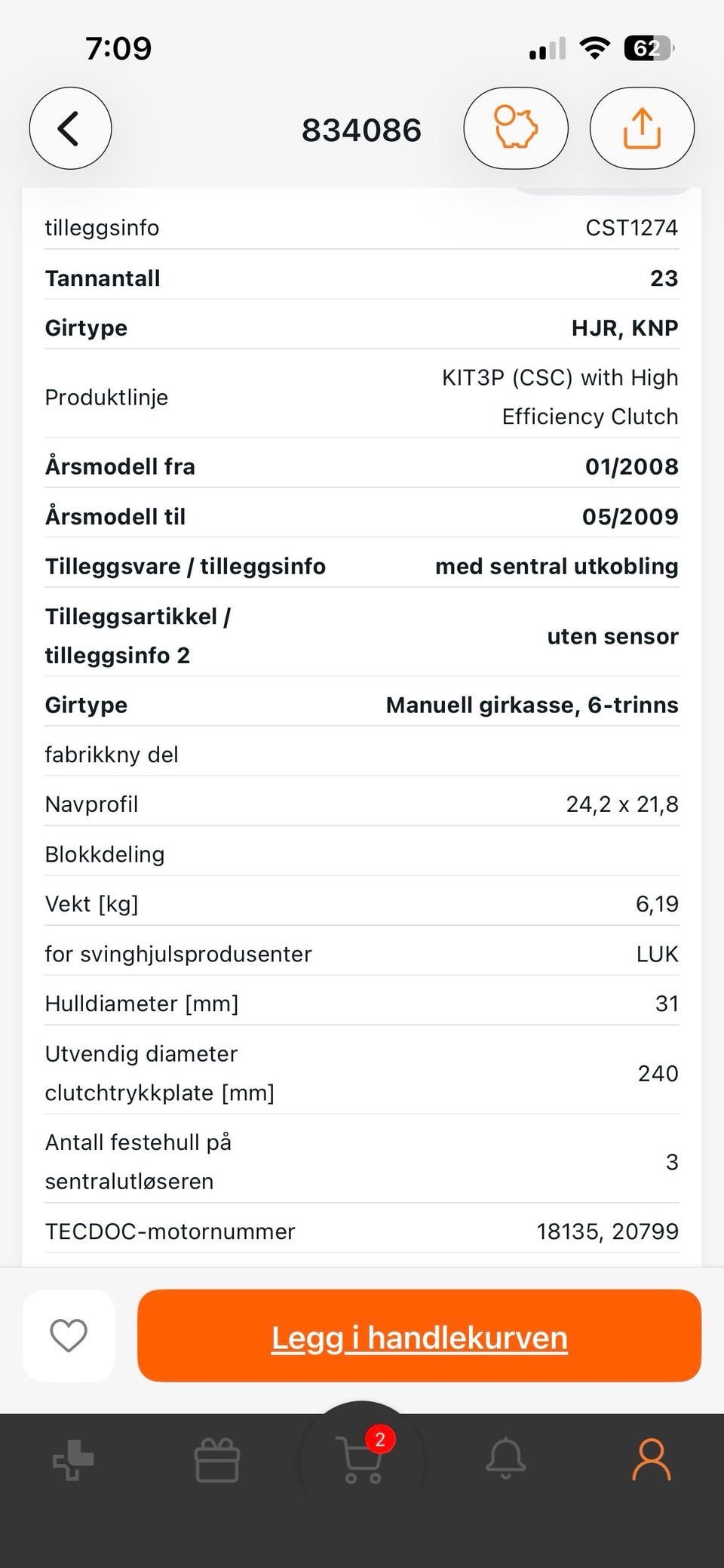This screenshot has height=1568, width=724.
Task: Open the notifications bell tab
Action: pos(505,1458)
